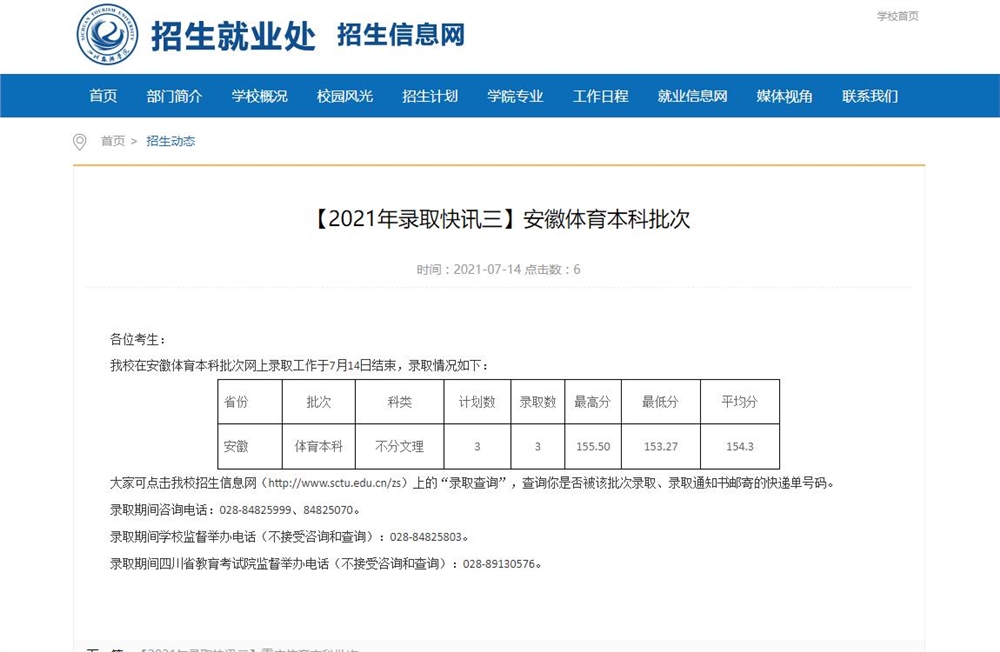Open 联系我们 navigation item

(x=870, y=96)
